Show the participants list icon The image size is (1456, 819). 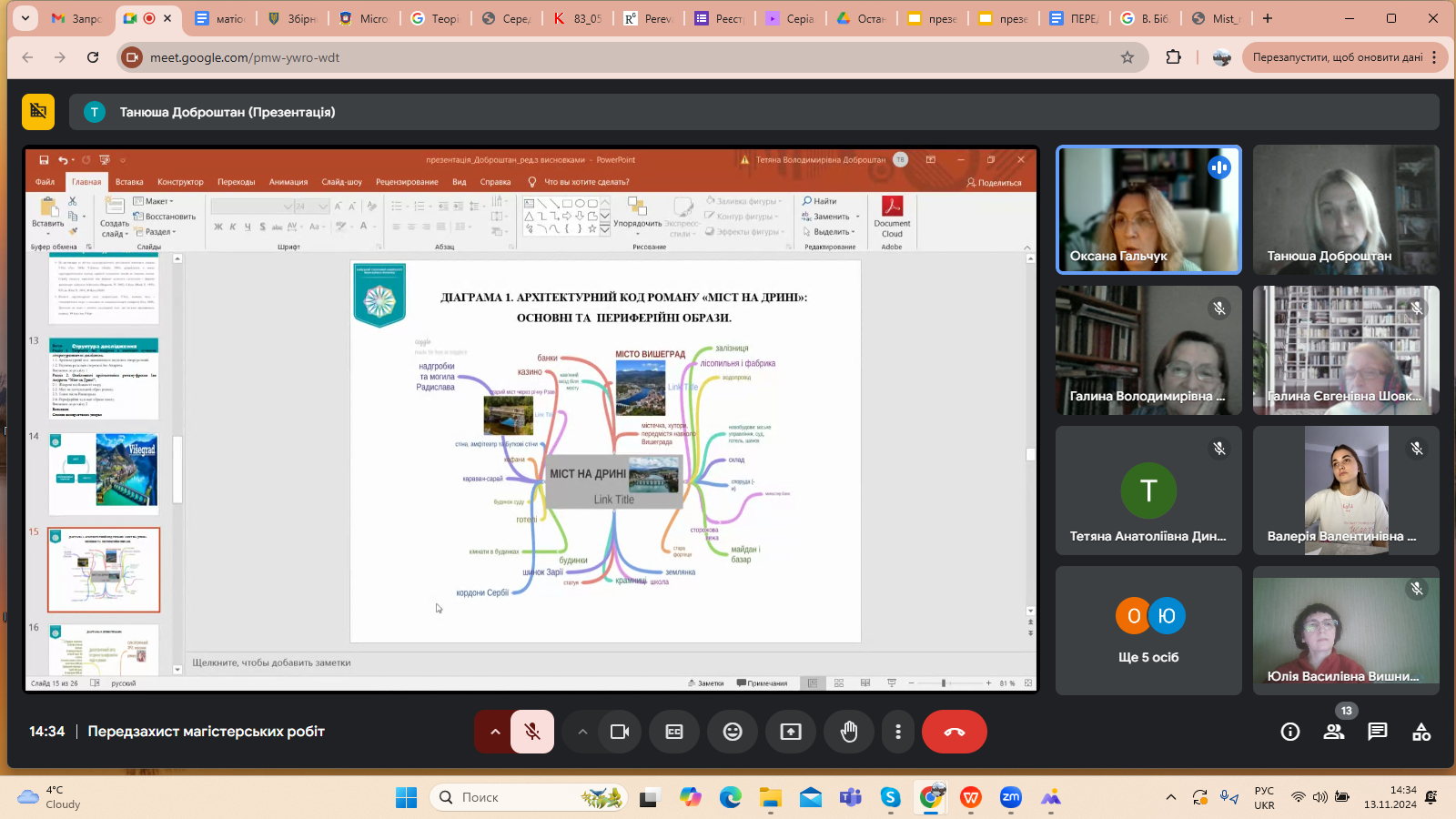(x=1334, y=732)
